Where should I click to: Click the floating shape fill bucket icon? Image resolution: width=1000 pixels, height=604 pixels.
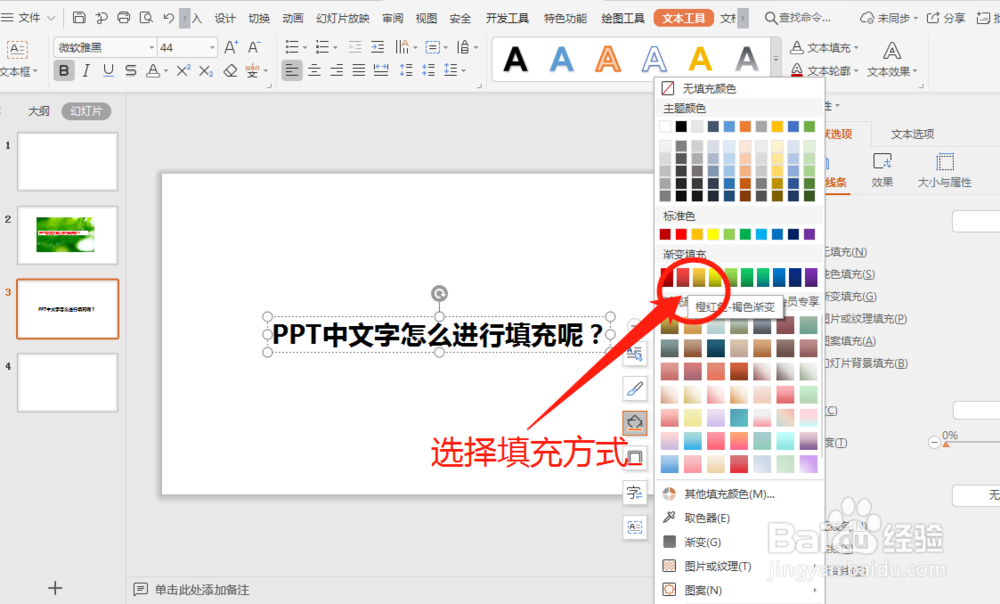(x=635, y=423)
